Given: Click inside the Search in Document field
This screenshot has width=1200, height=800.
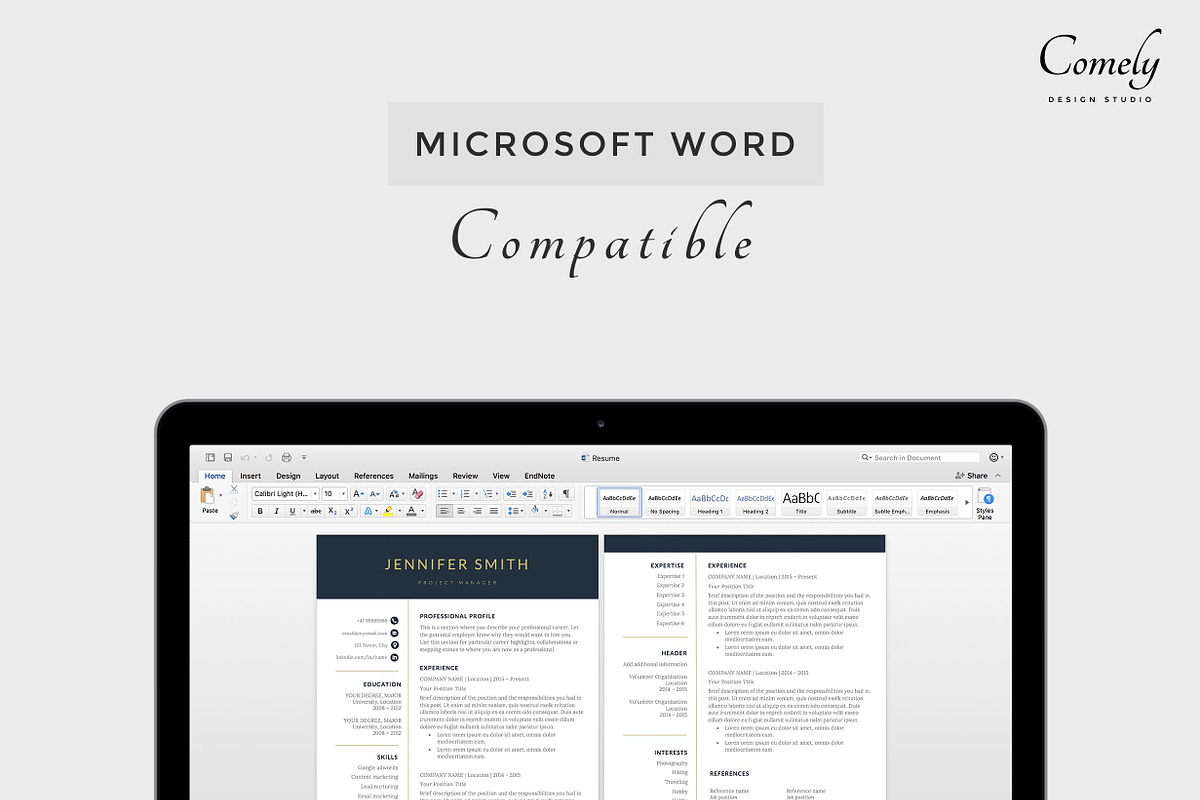Looking at the screenshot, I should tap(918, 457).
